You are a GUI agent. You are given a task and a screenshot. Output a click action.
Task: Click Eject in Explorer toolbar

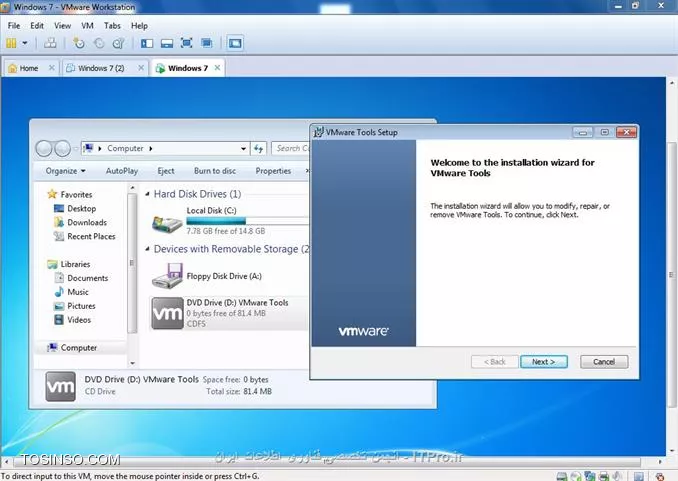166,171
